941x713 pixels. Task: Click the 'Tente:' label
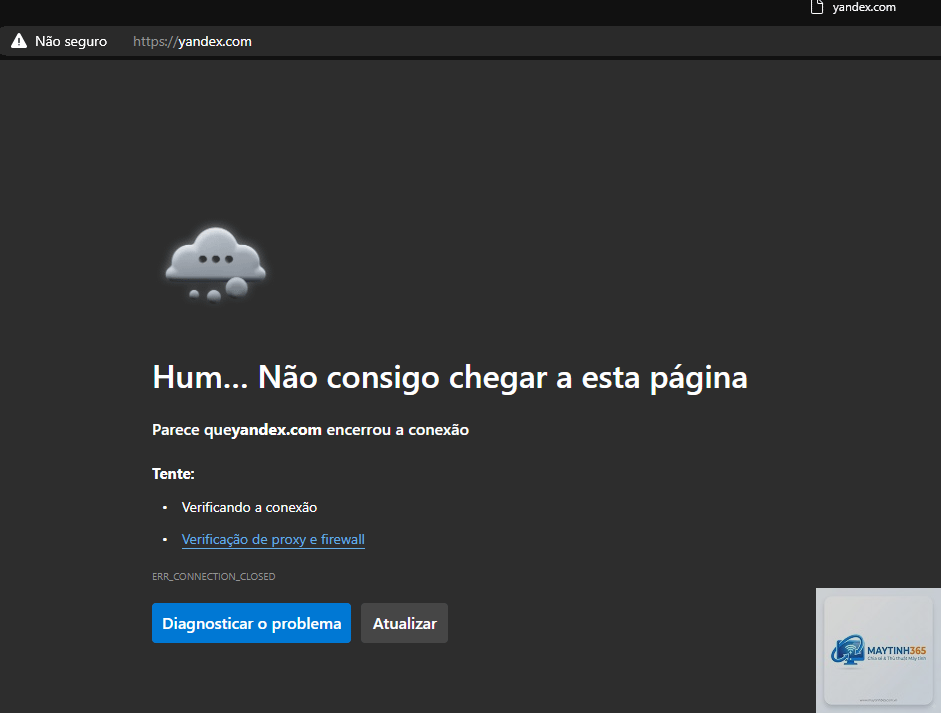pos(173,474)
